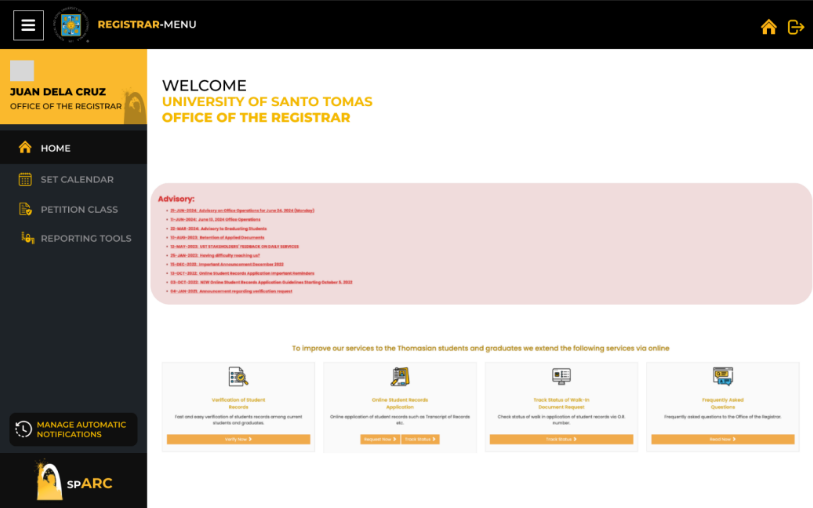Click the Verify Now button

pyautogui.click(x=239, y=439)
